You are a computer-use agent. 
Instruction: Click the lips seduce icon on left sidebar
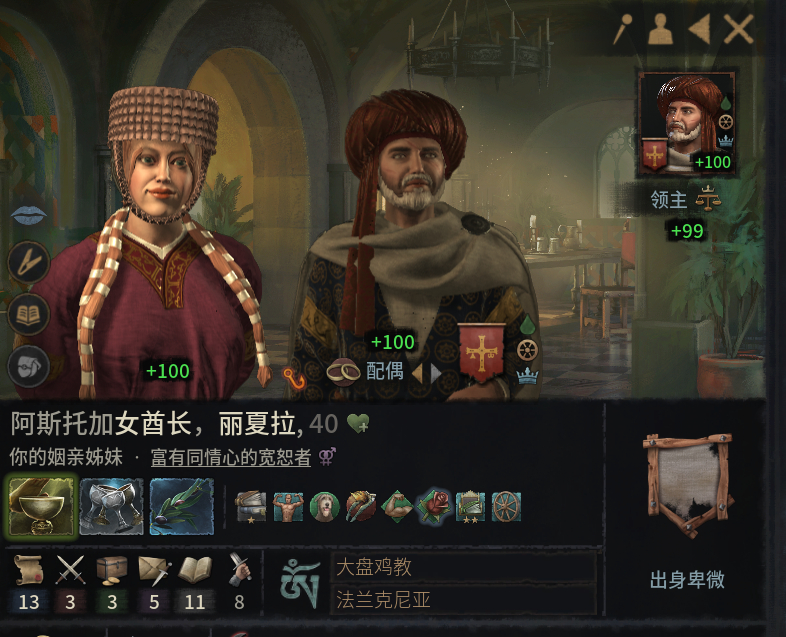pos(29,215)
